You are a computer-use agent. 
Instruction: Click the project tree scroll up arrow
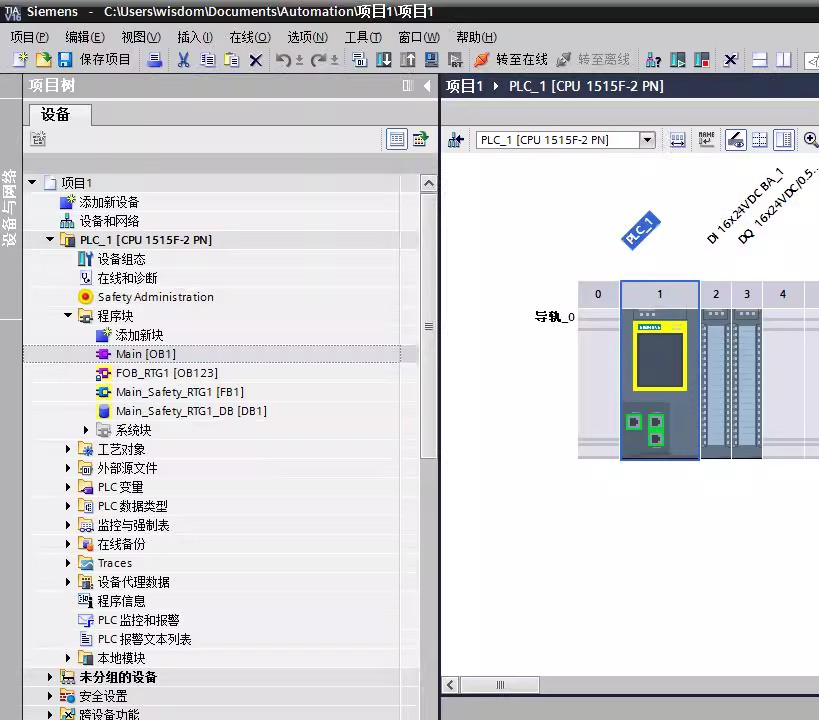(429, 183)
